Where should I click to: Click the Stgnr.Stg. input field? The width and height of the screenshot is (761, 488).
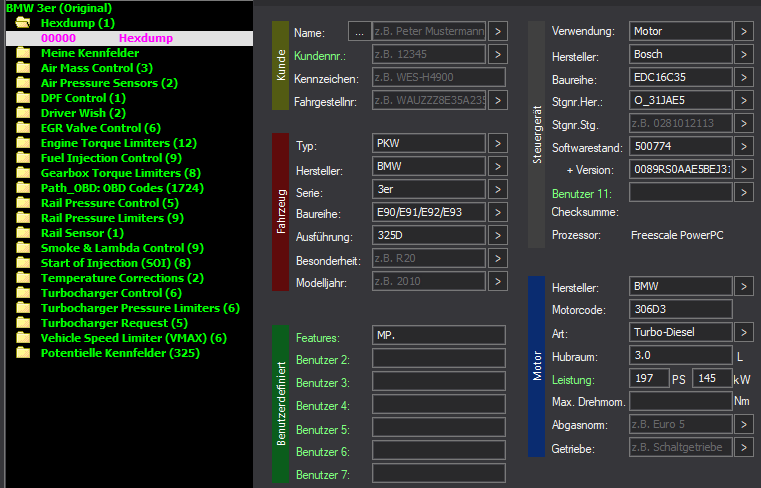coord(680,123)
